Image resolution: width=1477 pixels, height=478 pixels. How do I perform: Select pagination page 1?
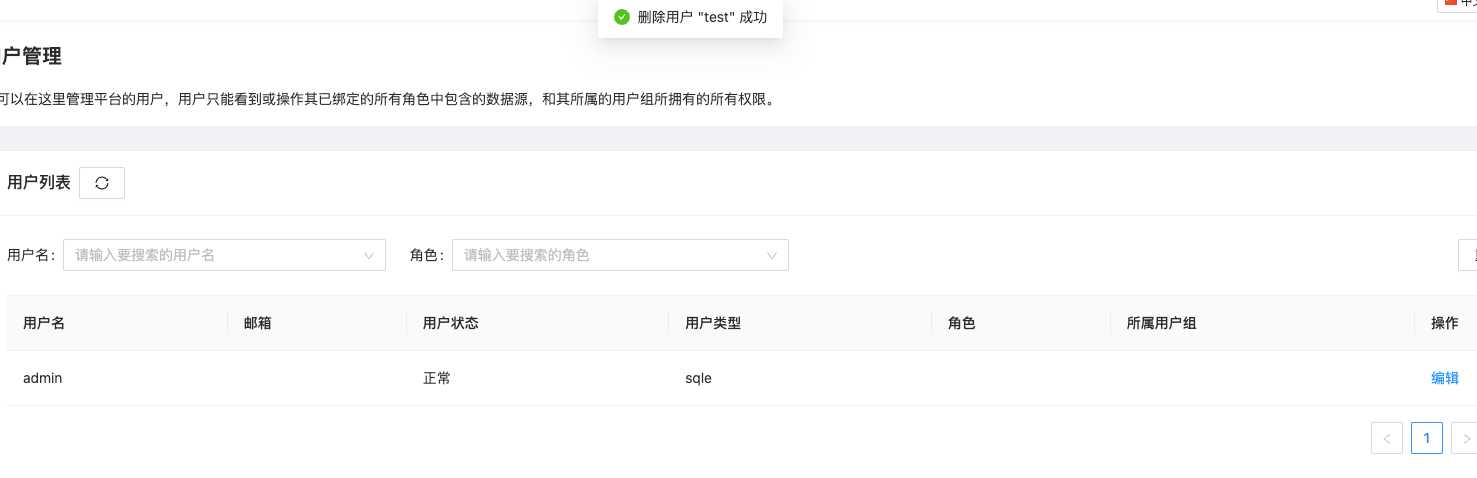(1427, 438)
